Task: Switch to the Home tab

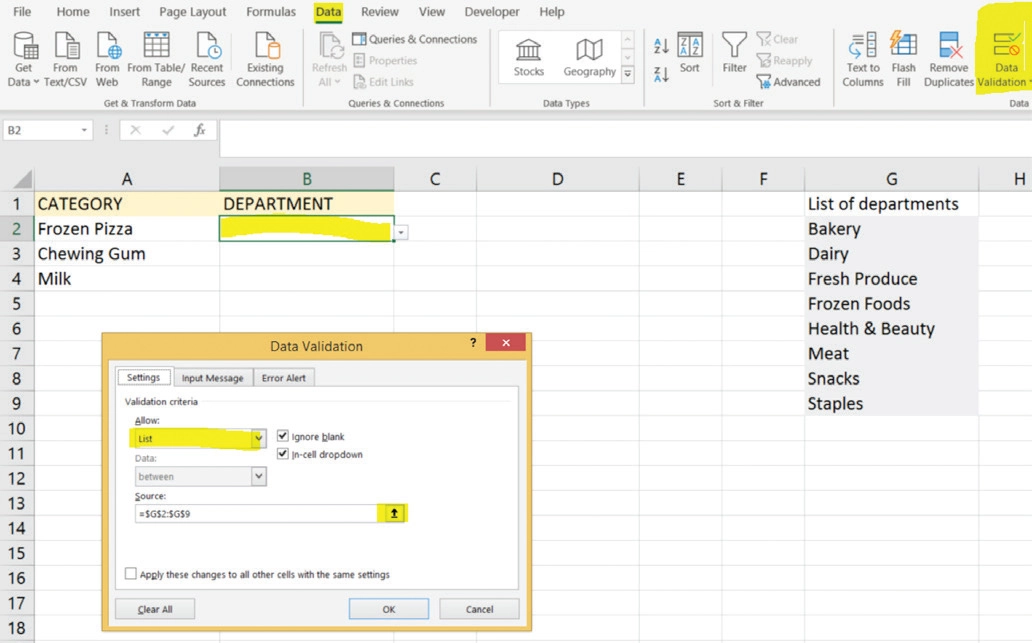Action: click(x=72, y=12)
